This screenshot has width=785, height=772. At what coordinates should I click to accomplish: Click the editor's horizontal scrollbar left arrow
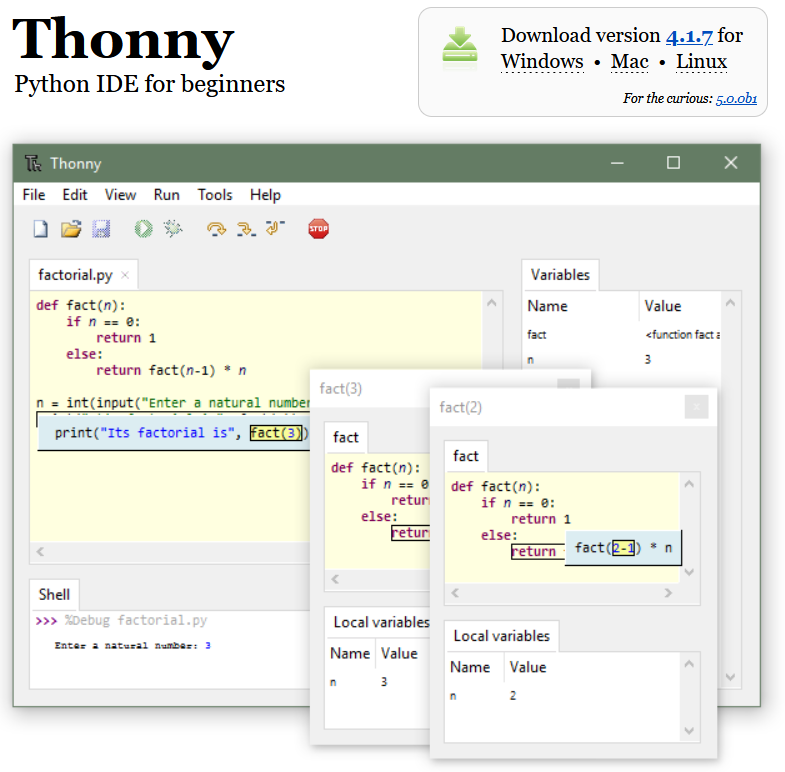tap(41, 551)
